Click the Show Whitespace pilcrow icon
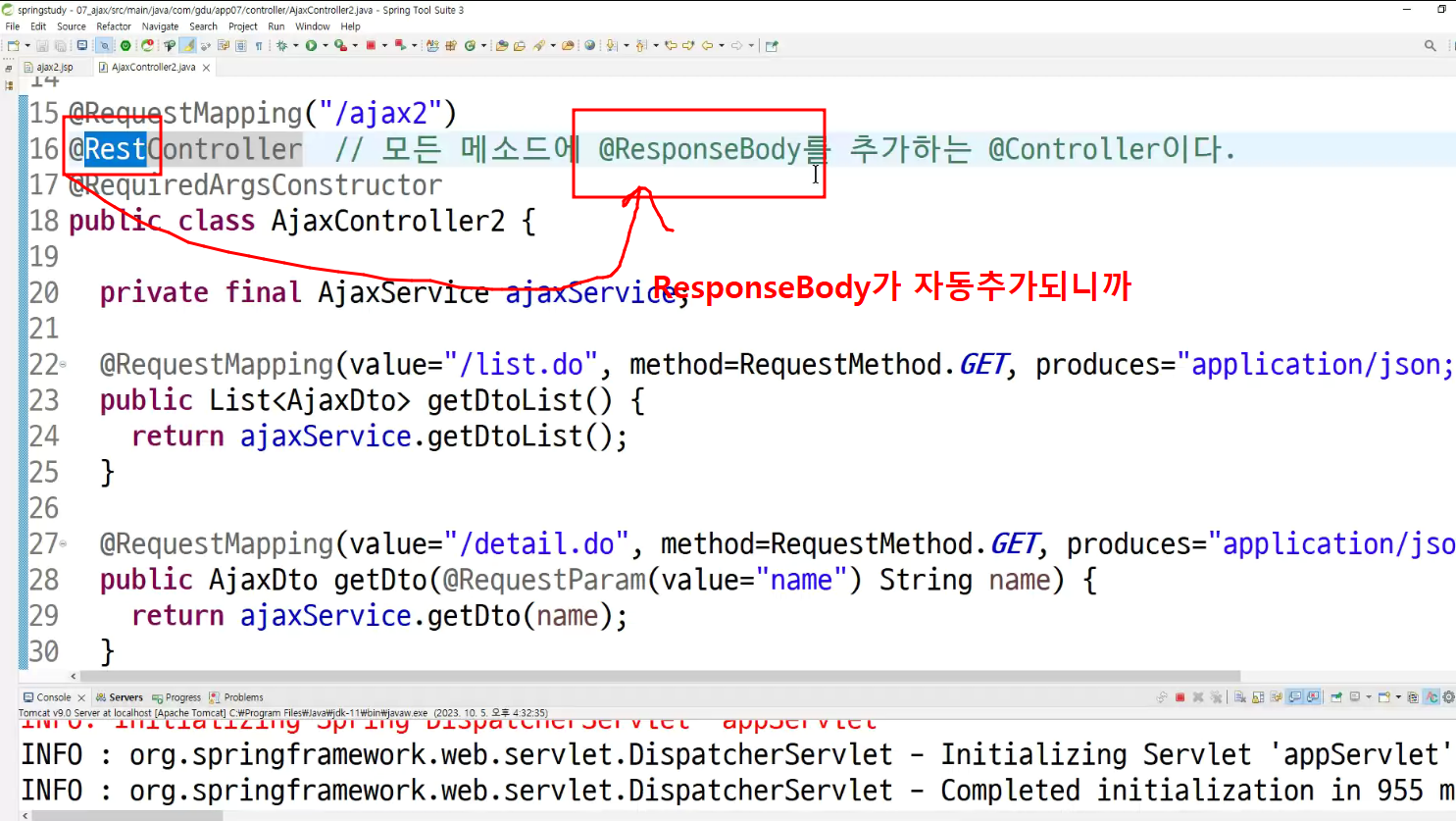The width and height of the screenshot is (1456, 821). (259, 45)
